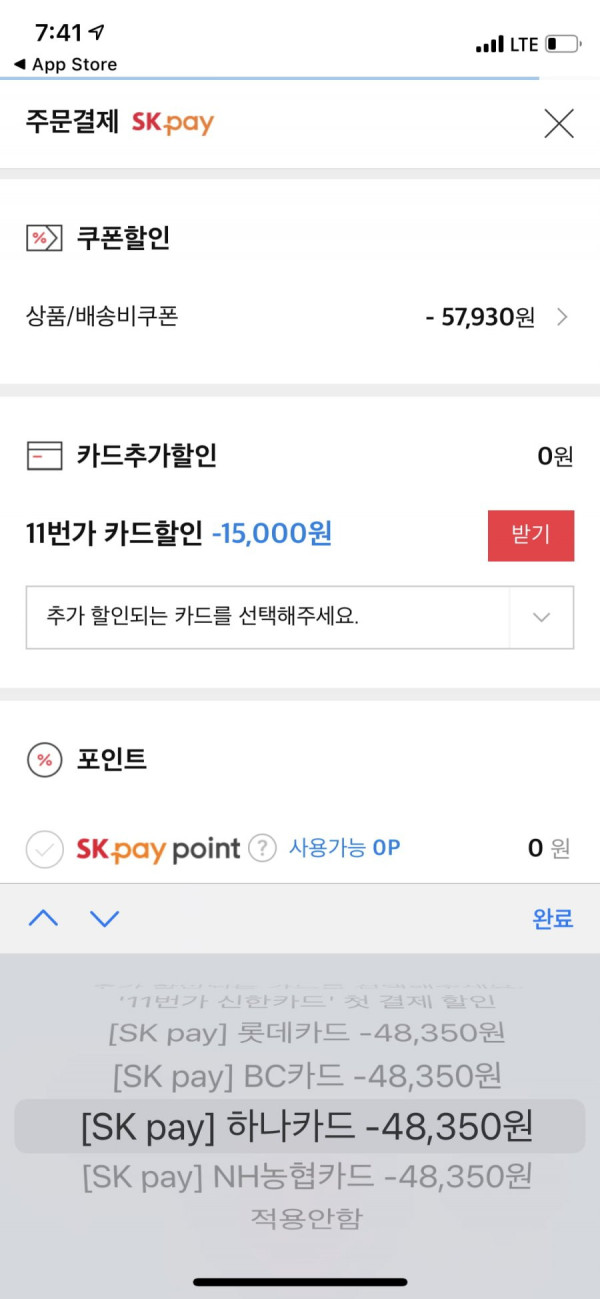Open the coupon details chevron for 57,930원
600x1299 pixels.
point(562,318)
